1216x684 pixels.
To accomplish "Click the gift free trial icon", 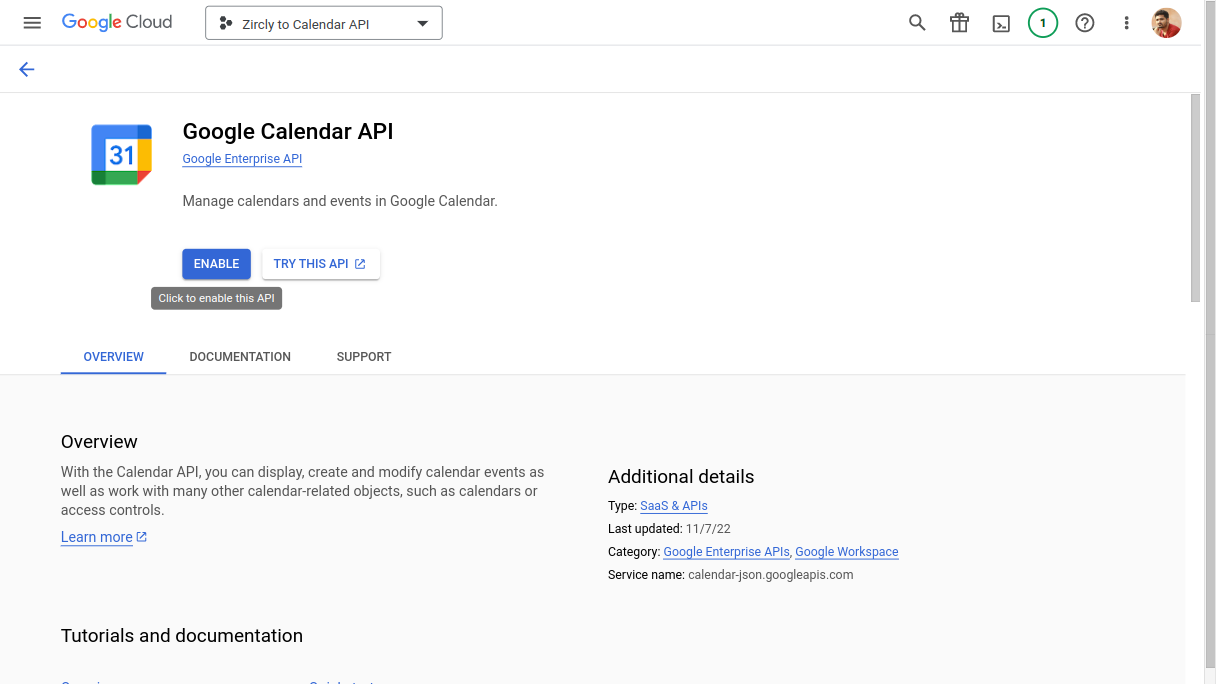I will pos(959,23).
